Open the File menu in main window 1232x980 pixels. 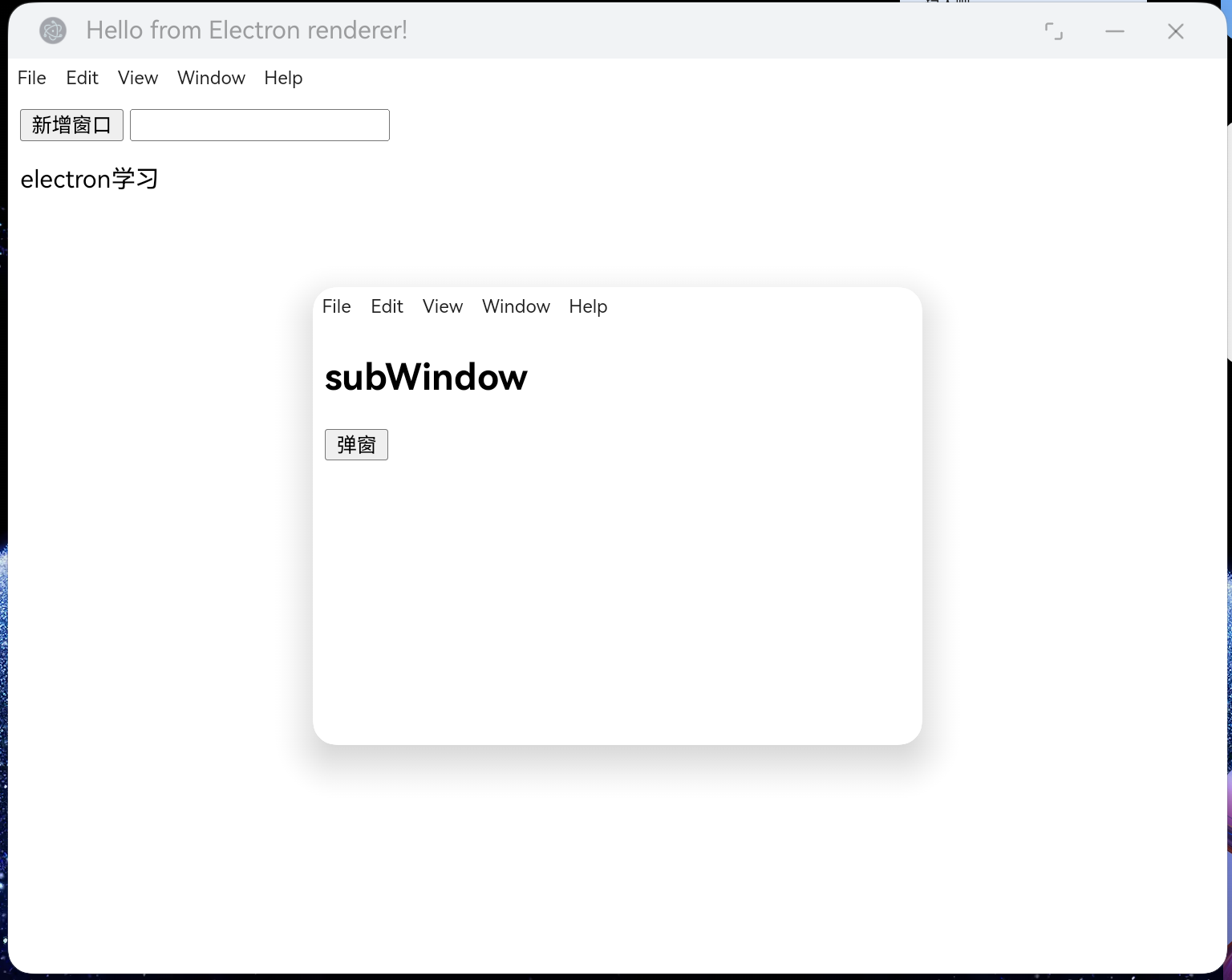pyautogui.click(x=32, y=78)
